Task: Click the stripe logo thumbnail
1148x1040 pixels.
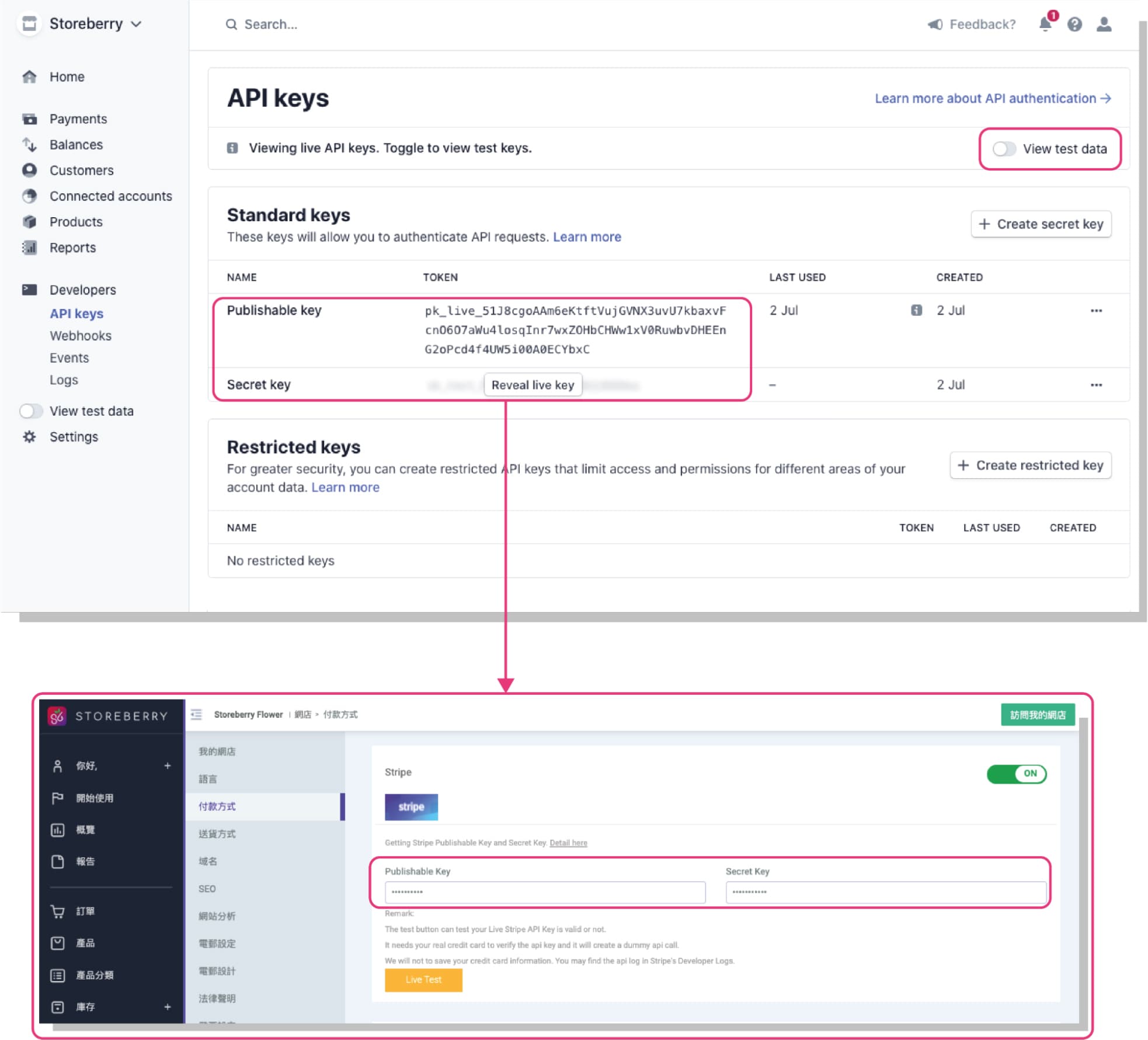Action: (x=411, y=807)
